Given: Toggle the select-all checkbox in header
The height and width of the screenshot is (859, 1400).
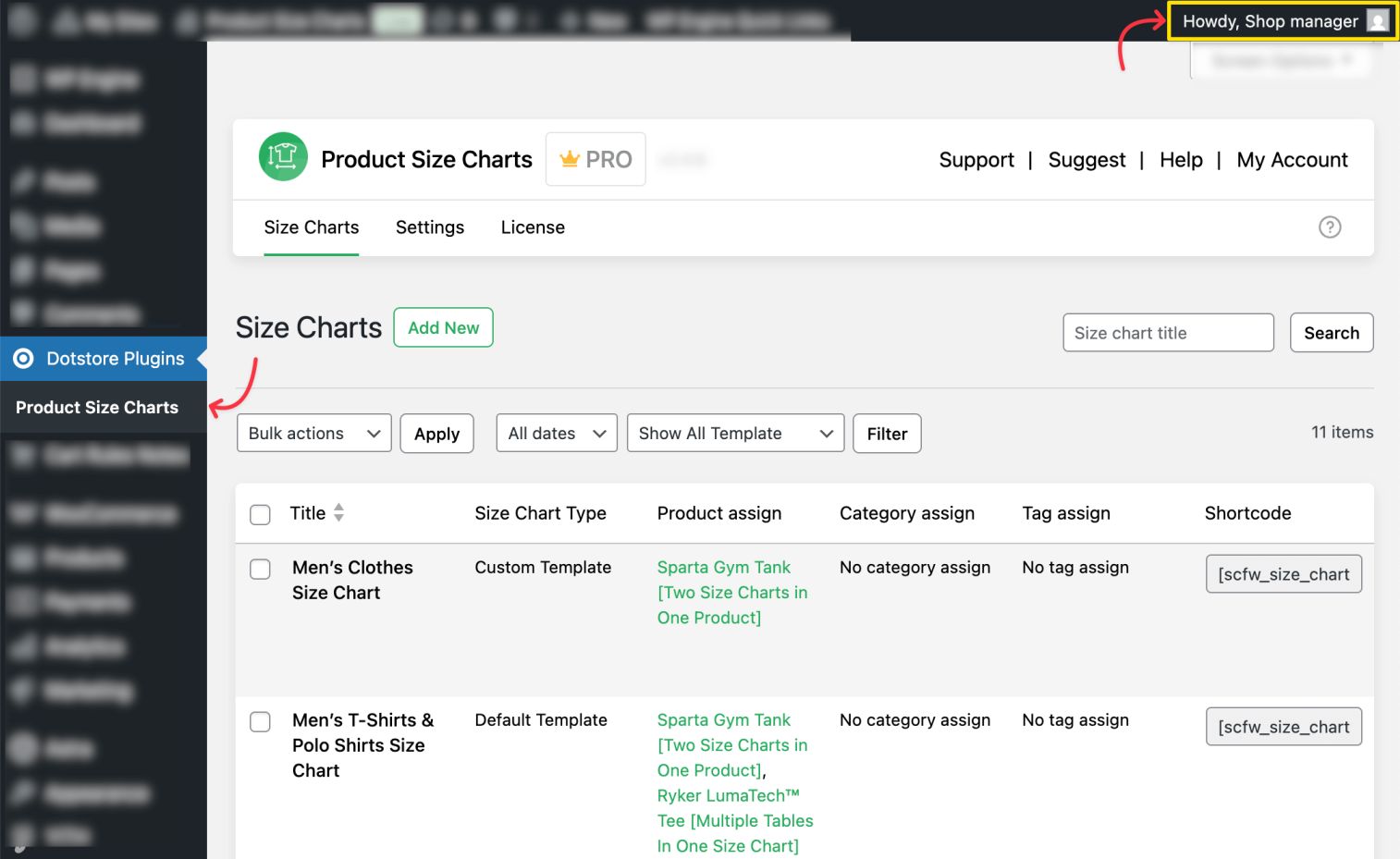Looking at the screenshot, I should pos(261,514).
